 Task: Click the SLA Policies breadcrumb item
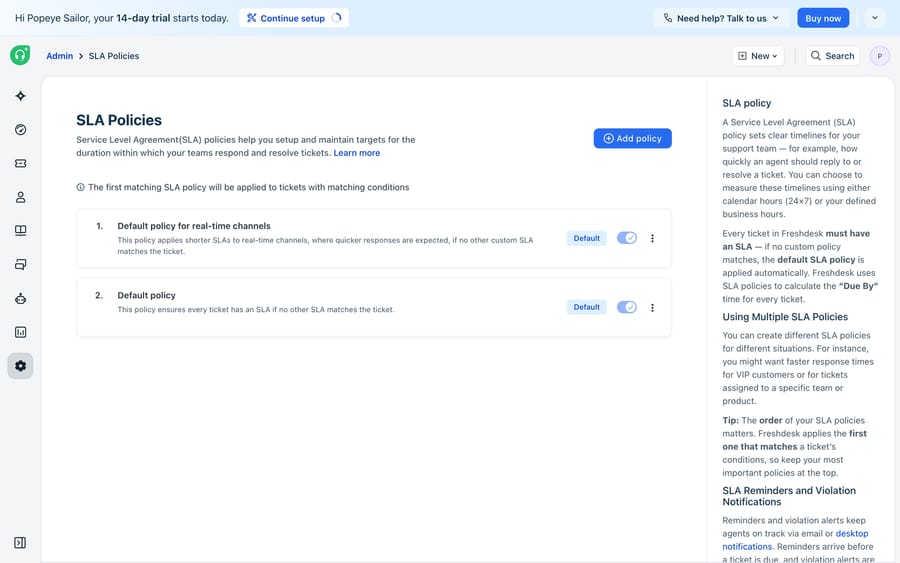tap(114, 56)
